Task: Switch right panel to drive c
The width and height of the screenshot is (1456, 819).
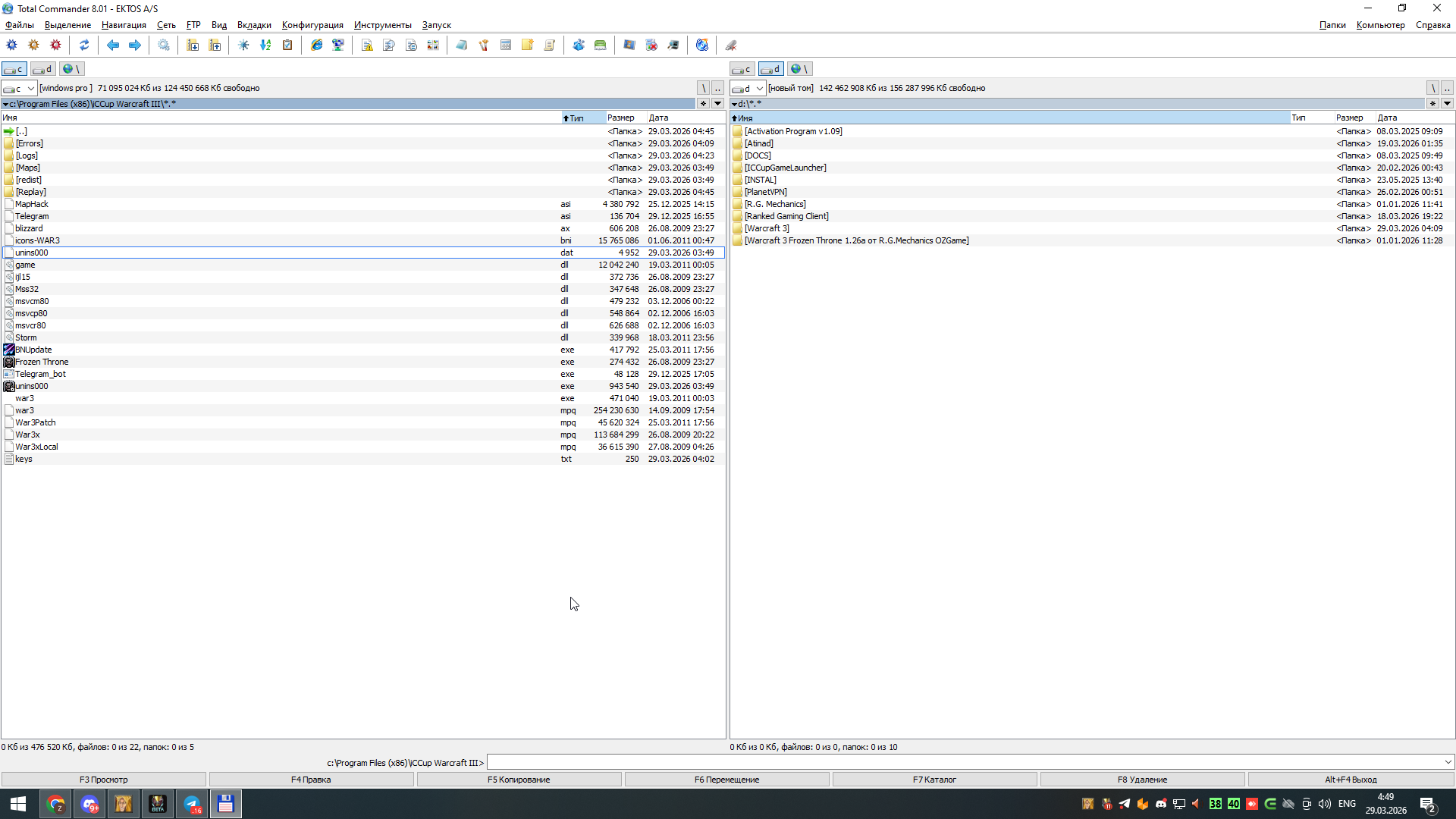Action: click(742, 69)
